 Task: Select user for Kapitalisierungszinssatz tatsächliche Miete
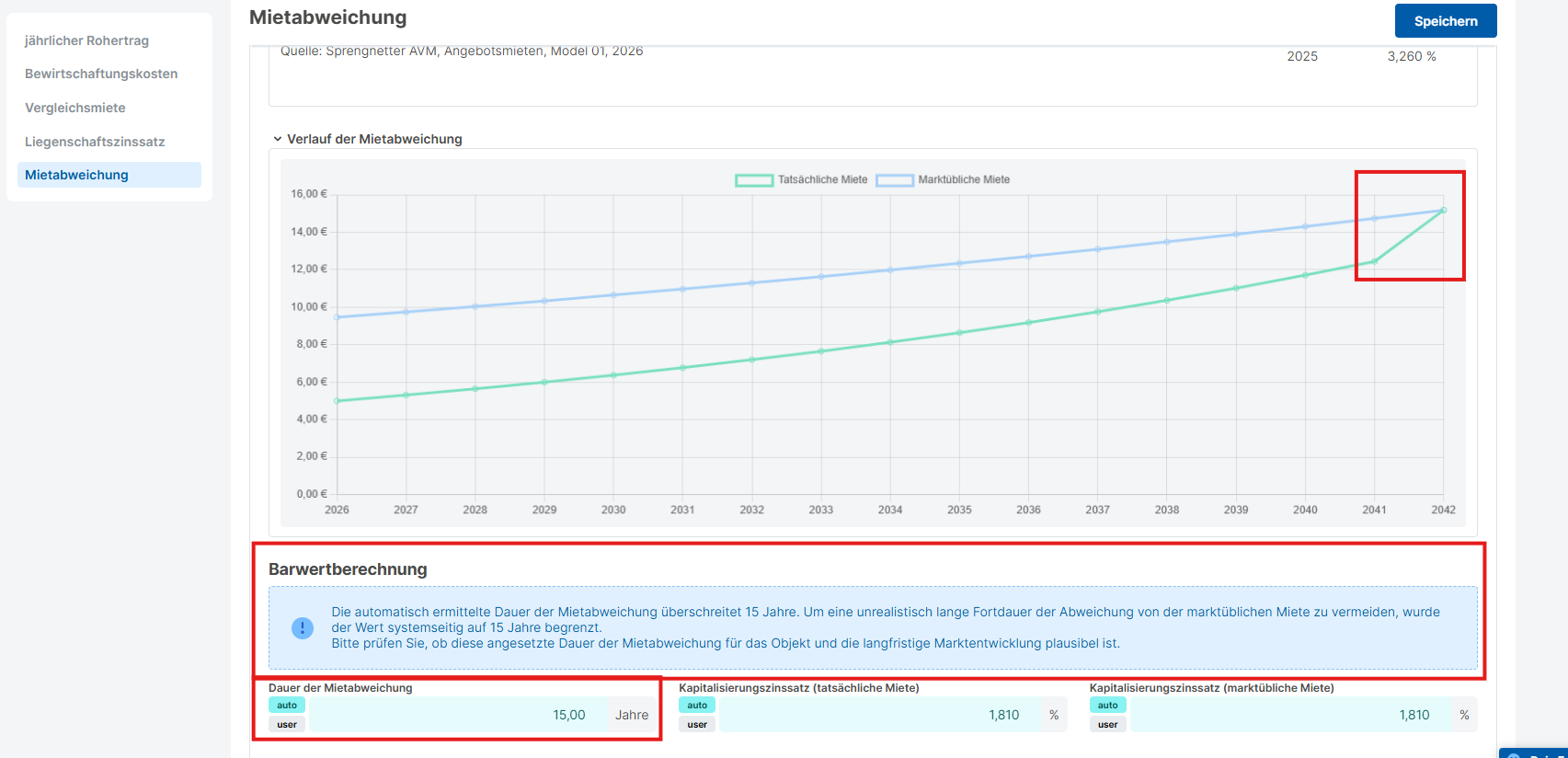click(x=697, y=725)
